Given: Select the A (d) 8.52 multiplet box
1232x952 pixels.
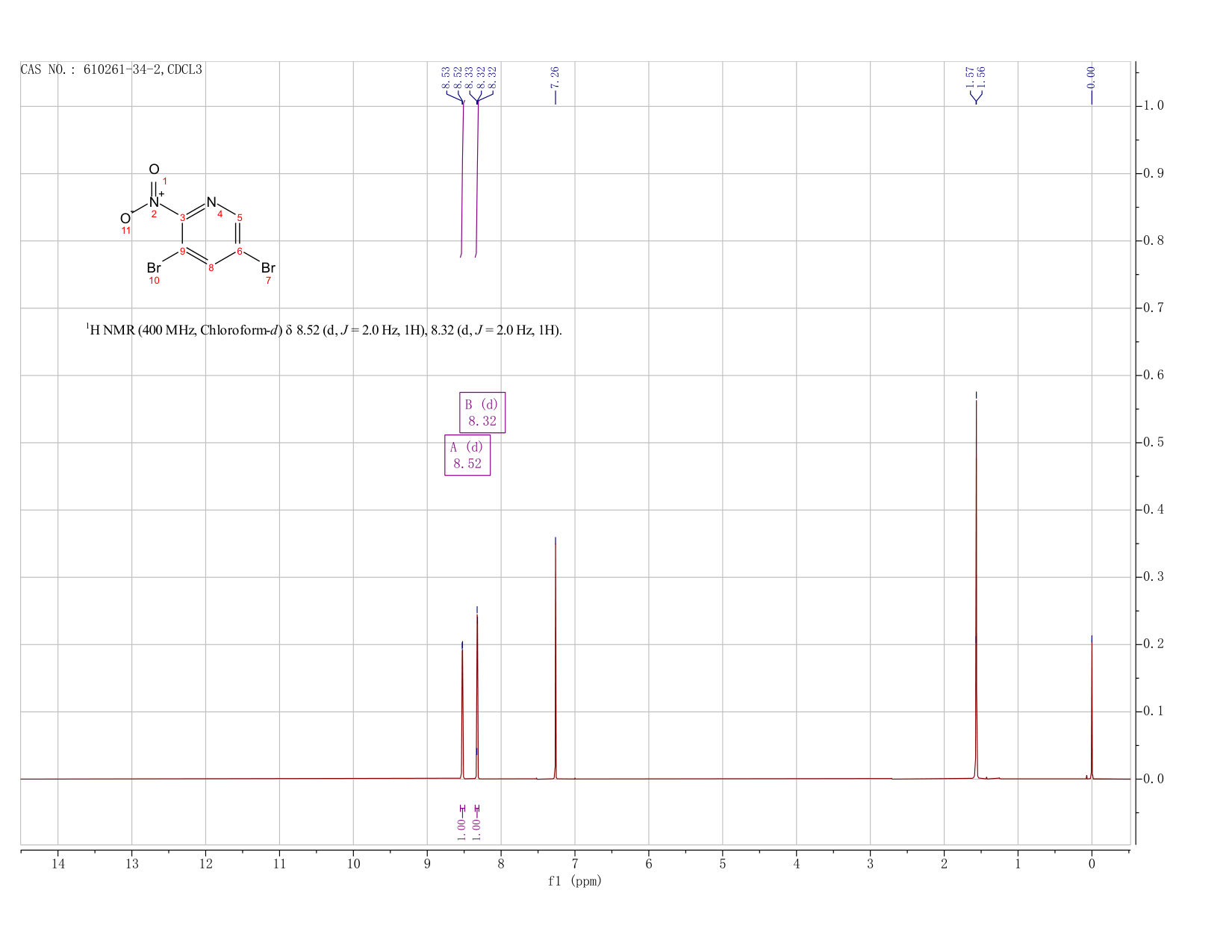Looking at the screenshot, I should pos(467,455).
